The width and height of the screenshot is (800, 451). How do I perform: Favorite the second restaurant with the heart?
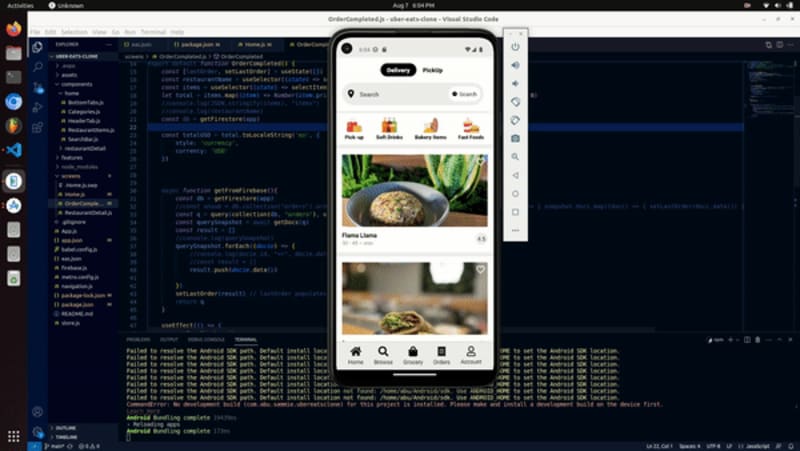coord(481,269)
